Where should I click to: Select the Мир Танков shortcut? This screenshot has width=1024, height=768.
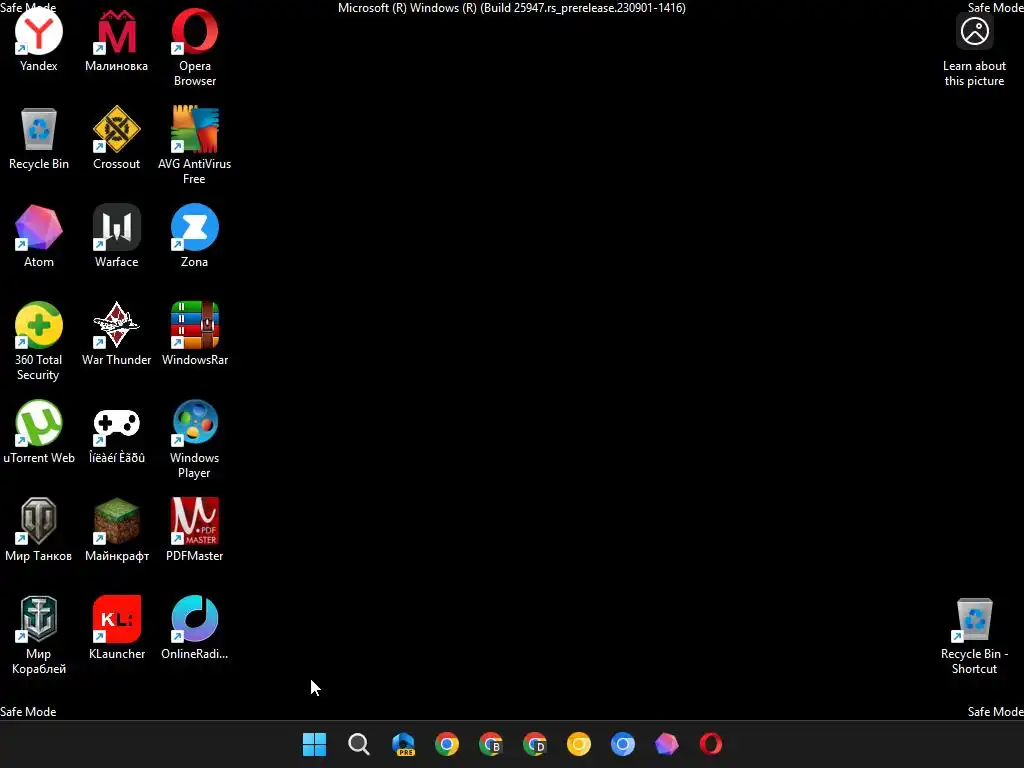tap(39, 521)
